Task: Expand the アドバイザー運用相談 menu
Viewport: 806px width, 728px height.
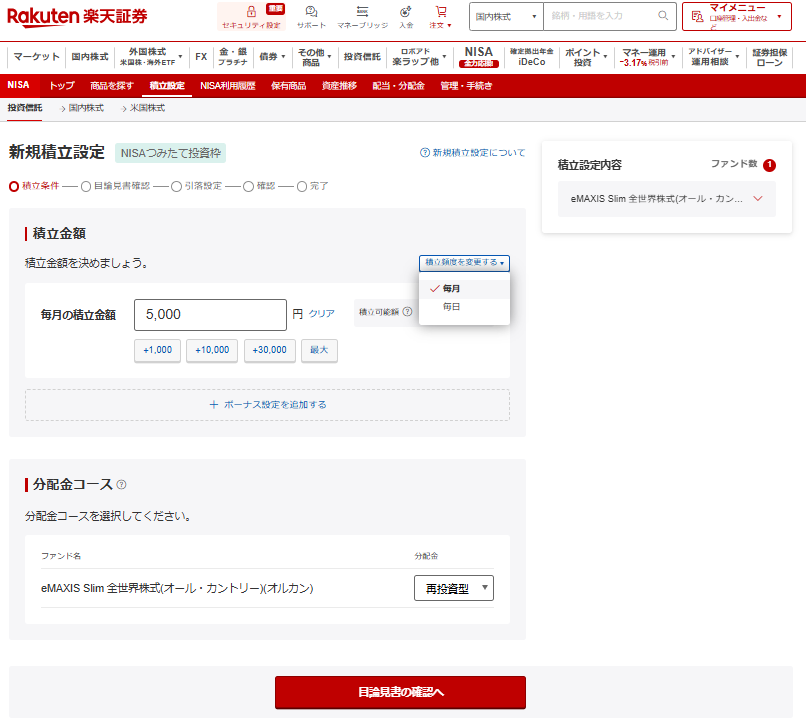Action: 713,57
